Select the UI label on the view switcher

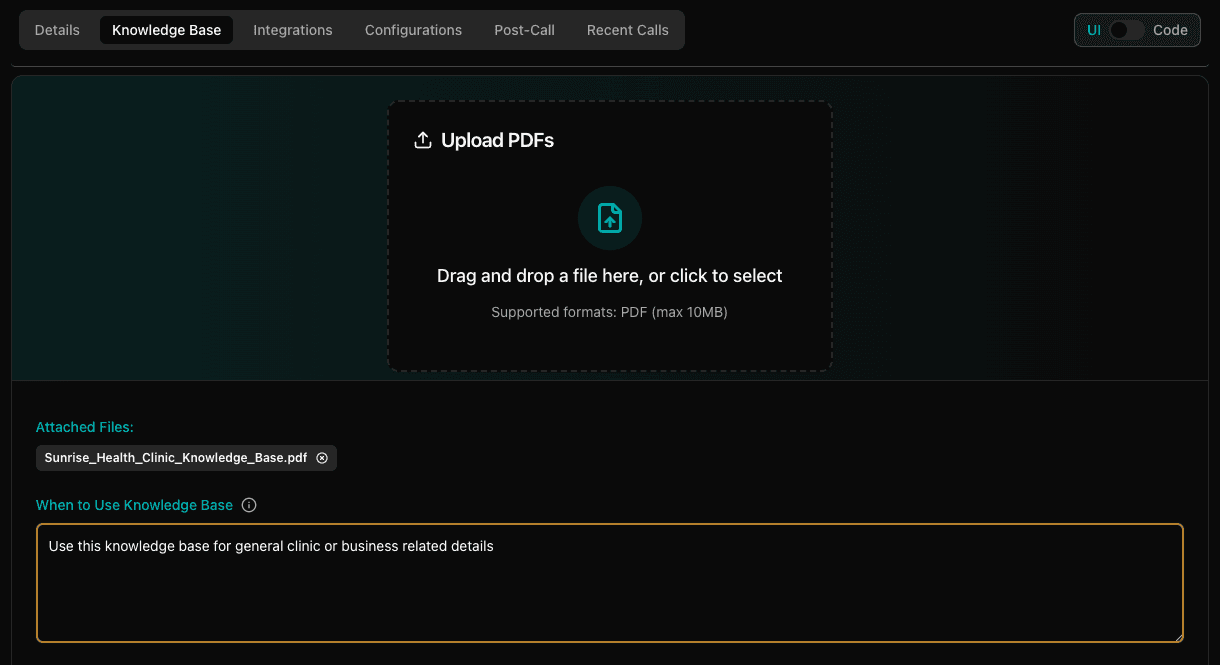(x=1093, y=30)
